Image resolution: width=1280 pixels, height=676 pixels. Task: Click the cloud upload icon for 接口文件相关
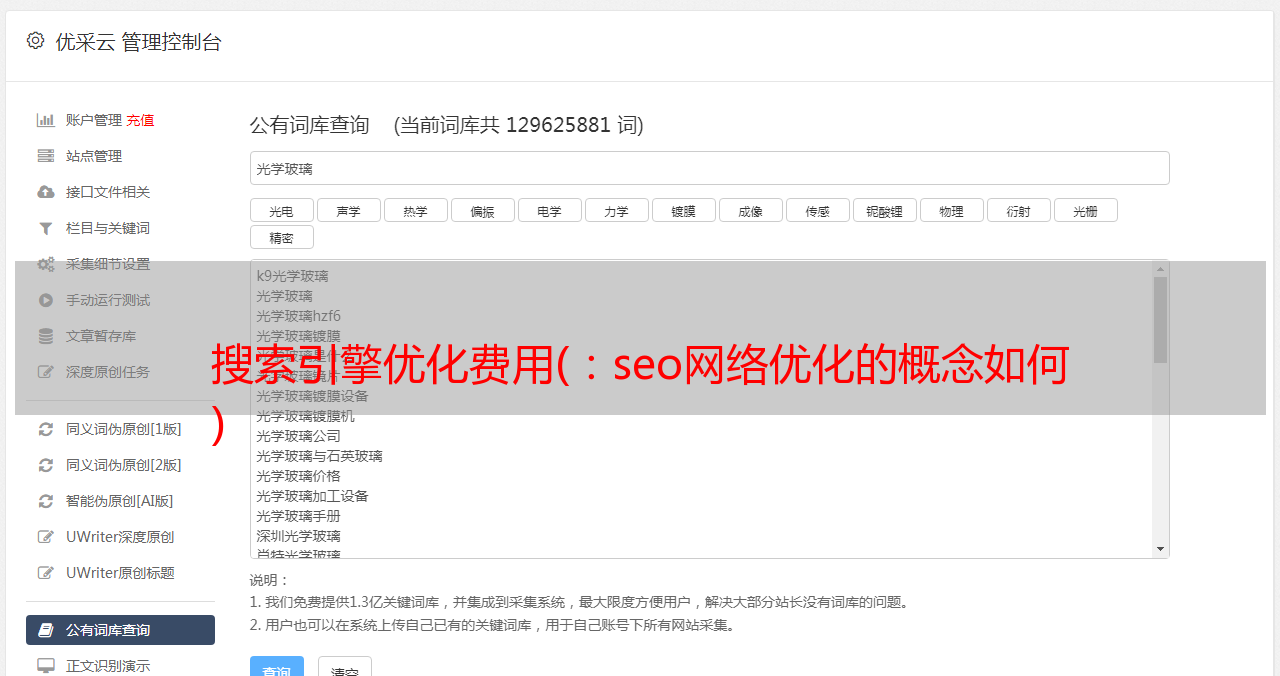pos(45,192)
